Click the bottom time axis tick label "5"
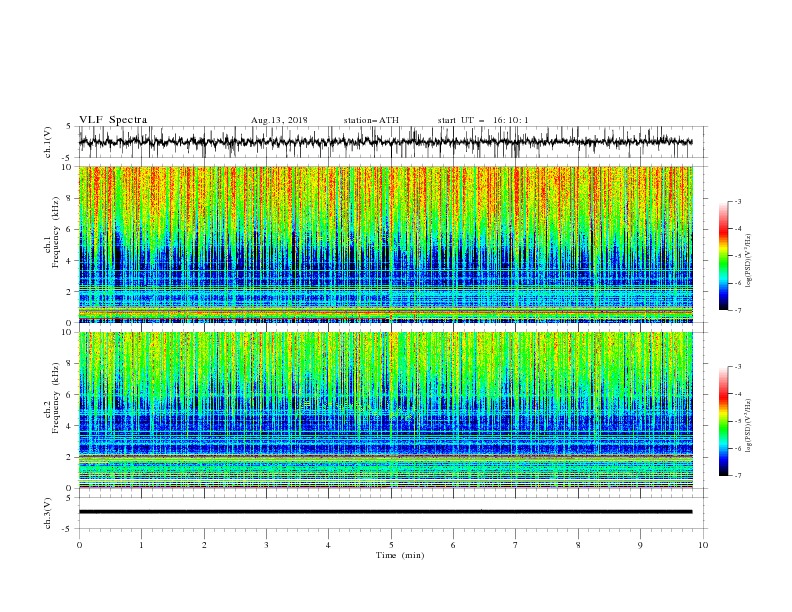This screenshot has height=612, width=792. coord(391,545)
